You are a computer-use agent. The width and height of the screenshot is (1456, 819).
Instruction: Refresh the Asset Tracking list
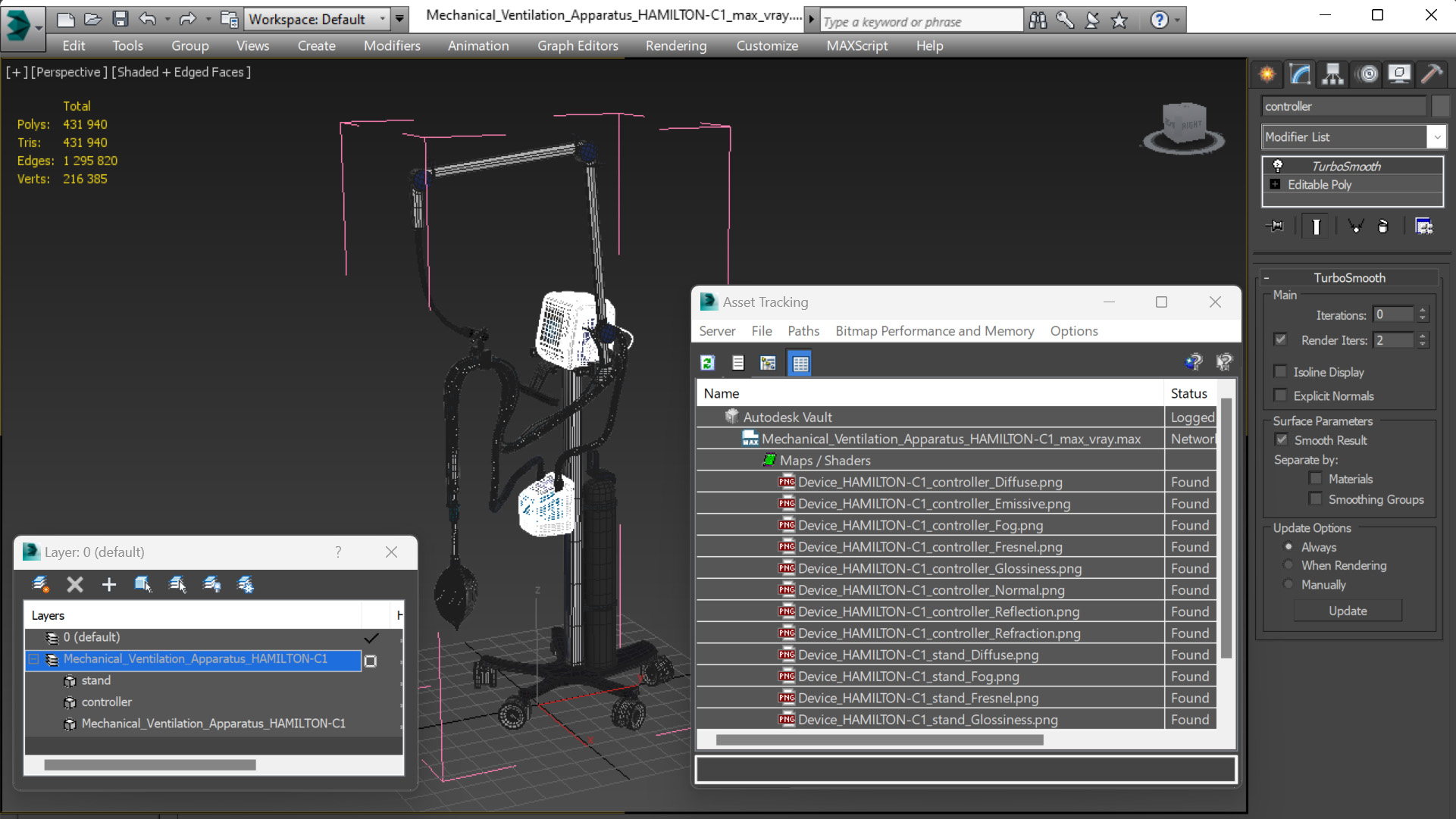707,363
